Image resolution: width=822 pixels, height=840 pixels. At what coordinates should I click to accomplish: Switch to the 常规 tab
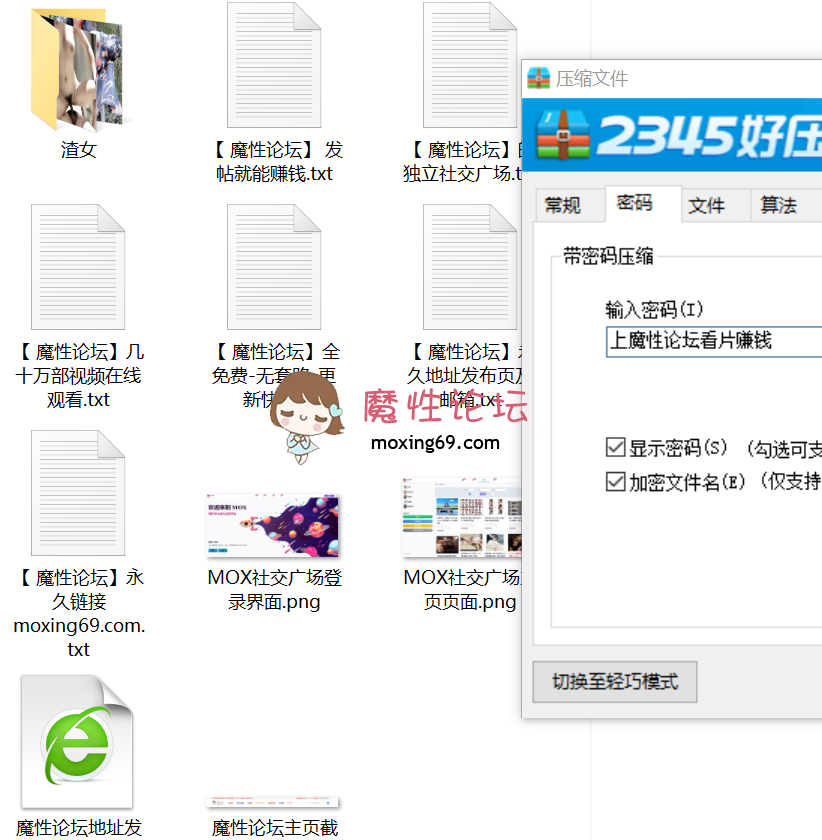[566, 205]
